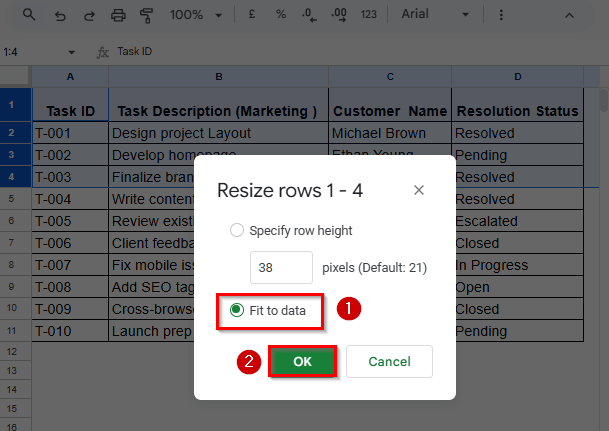The image size is (609, 431).
Task: Select the Fit to data radio option
Action: pyautogui.click(x=237, y=310)
